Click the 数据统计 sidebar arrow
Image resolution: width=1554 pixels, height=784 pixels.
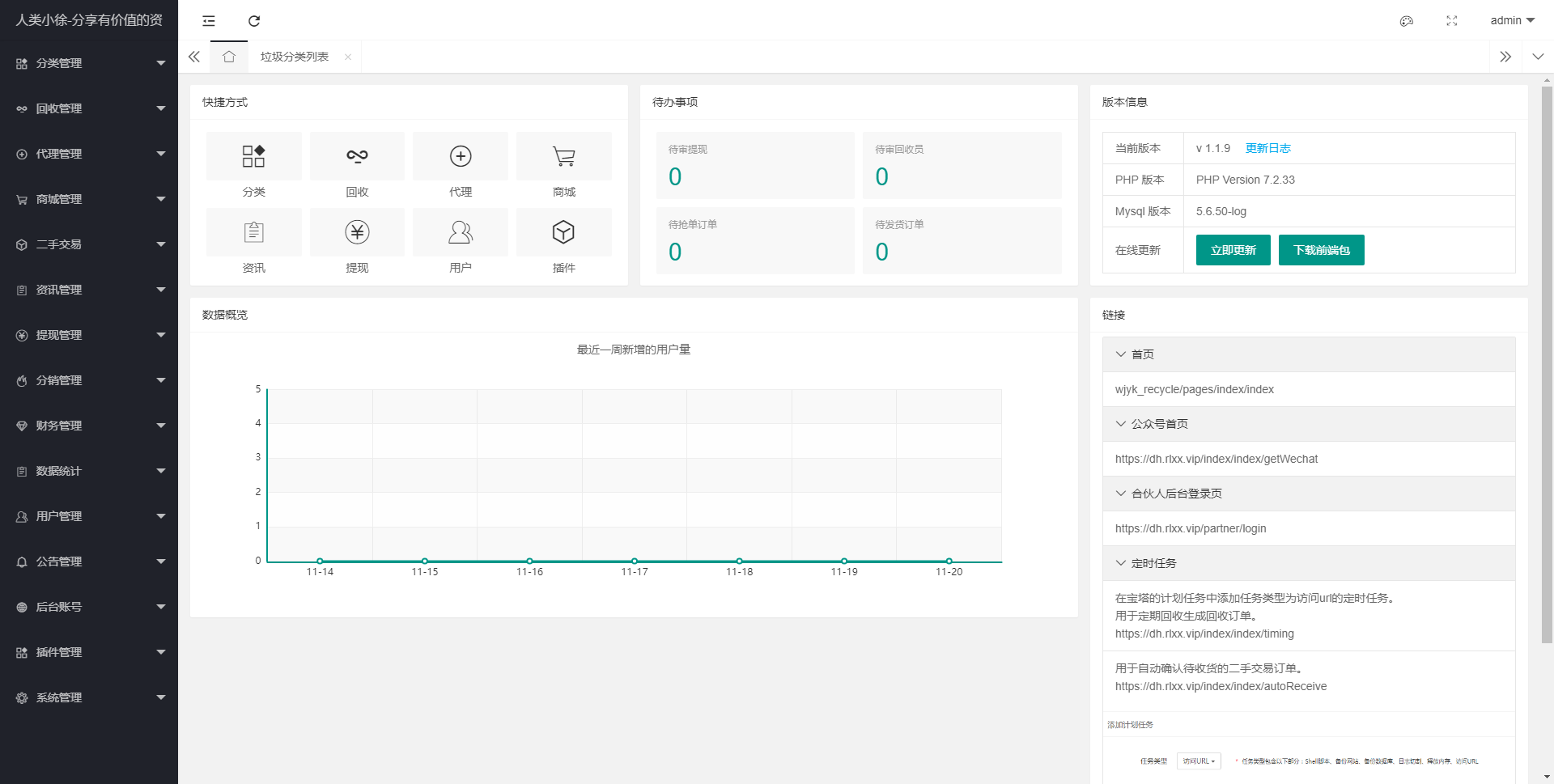pos(160,471)
